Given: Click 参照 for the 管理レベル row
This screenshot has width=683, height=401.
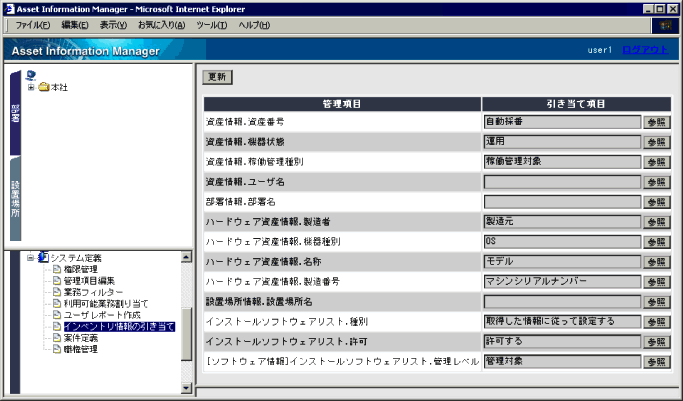Looking at the screenshot, I should click(x=656, y=362).
